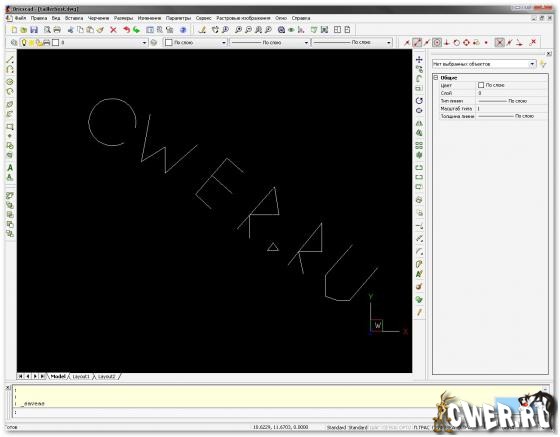
Task: Select the Line tool in left toolbar
Action: point(10,59)
